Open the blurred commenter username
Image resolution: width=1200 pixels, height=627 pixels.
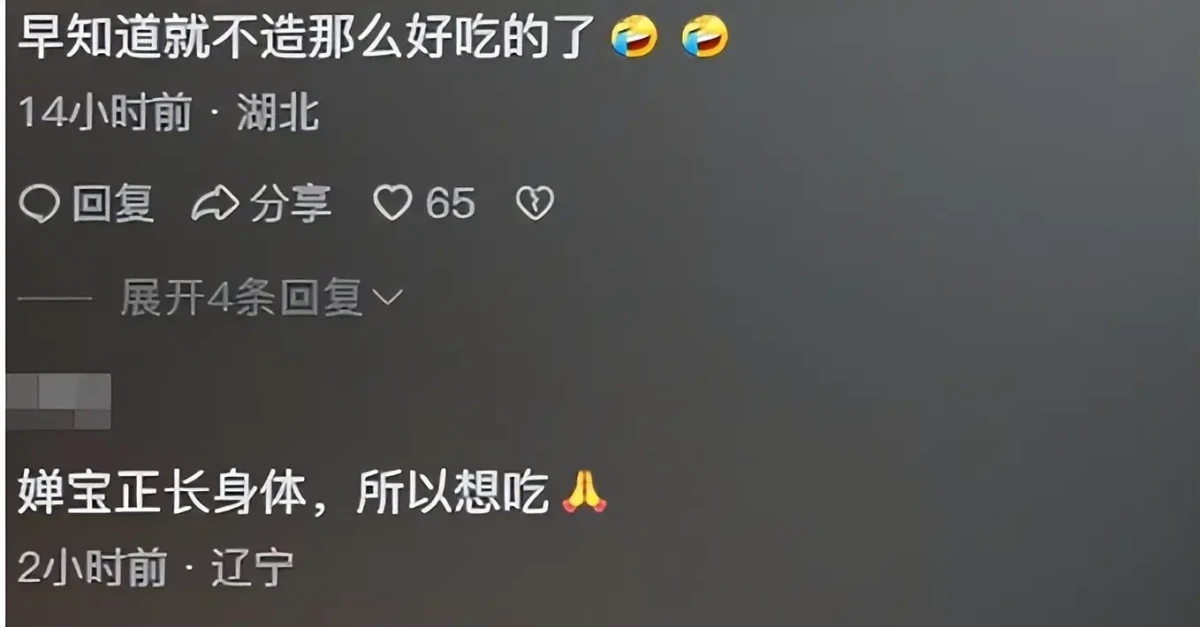tap(58, 402)
